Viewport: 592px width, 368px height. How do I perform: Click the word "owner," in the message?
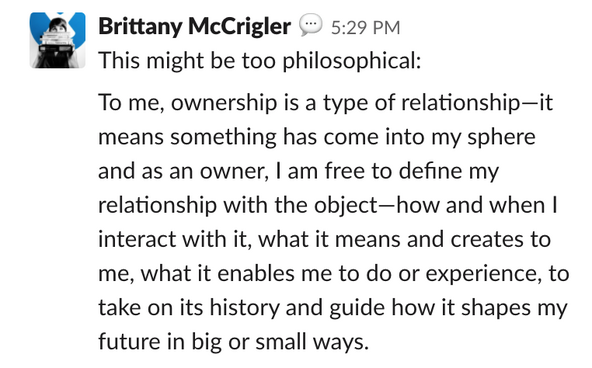[x=234, y=172]
